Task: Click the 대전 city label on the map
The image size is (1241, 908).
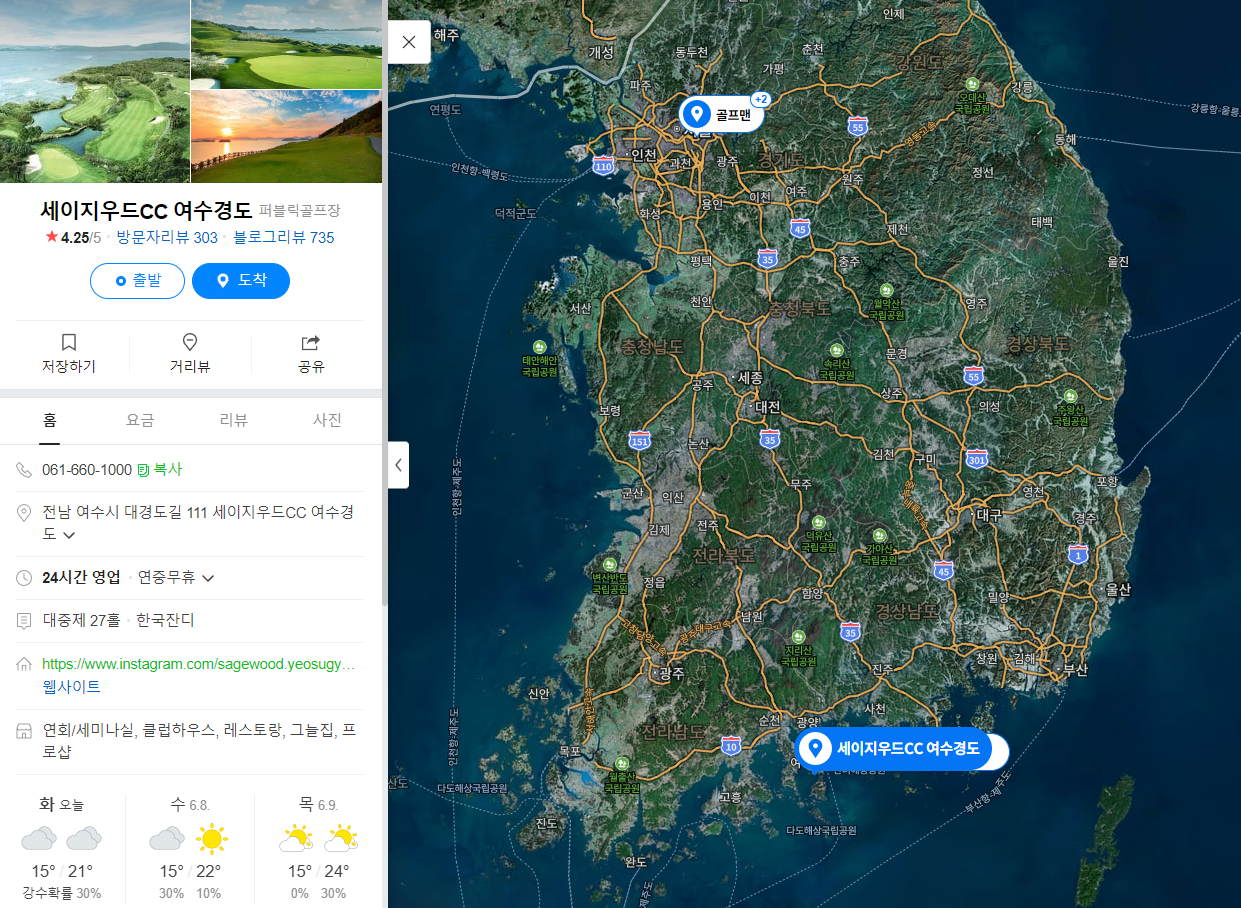Action: tap(766, 407)
